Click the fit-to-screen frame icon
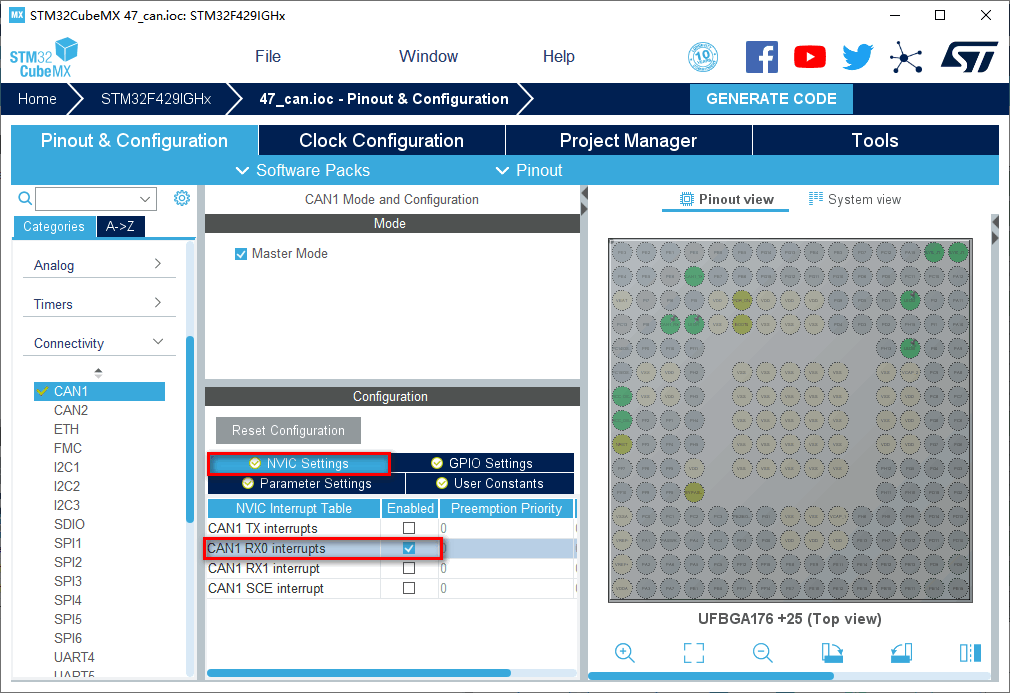 (x=694, y=653)
